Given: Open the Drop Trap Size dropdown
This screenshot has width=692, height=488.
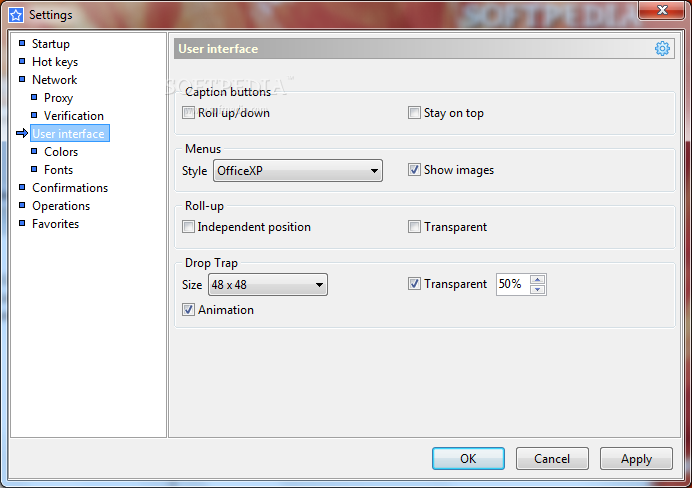Looking at the screenshot, I should (268, 285).
